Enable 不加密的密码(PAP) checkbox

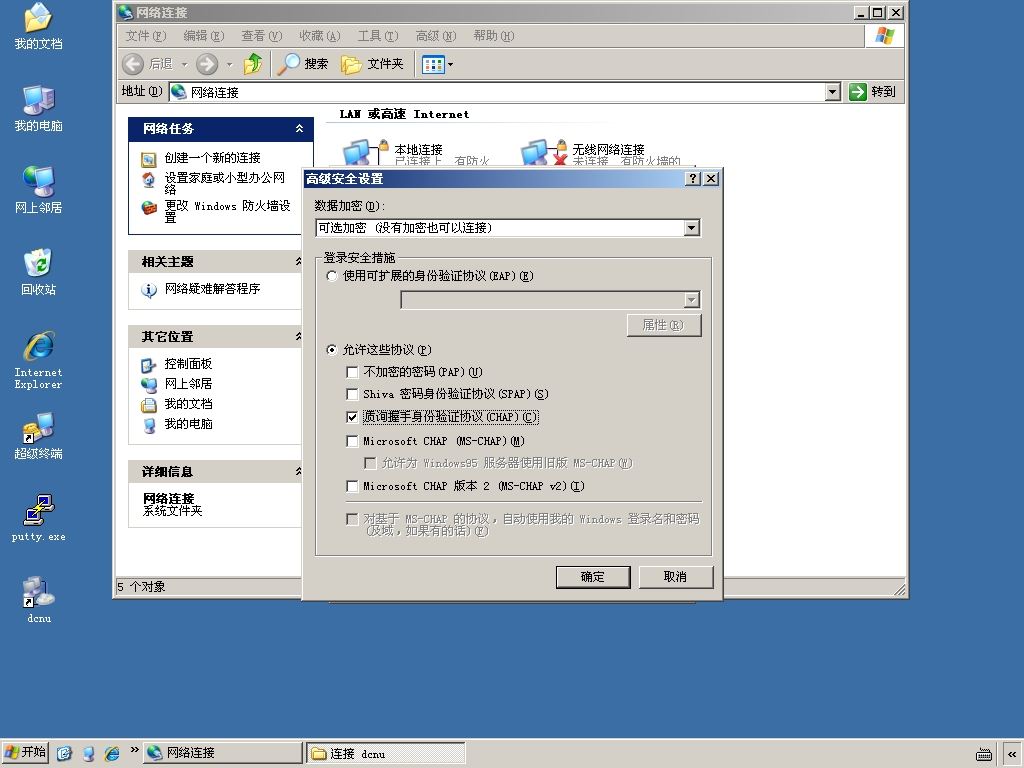coord(352,372)
